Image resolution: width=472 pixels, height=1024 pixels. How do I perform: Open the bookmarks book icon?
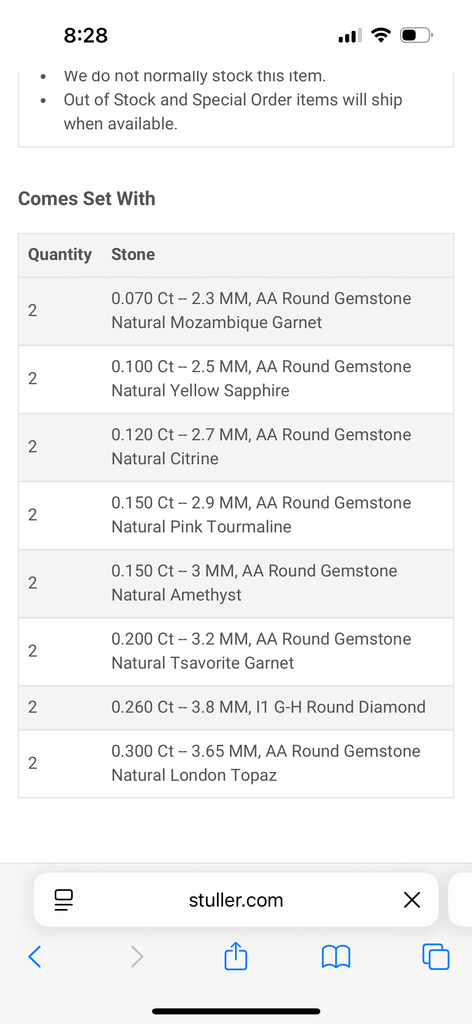[x=336, y=957]
